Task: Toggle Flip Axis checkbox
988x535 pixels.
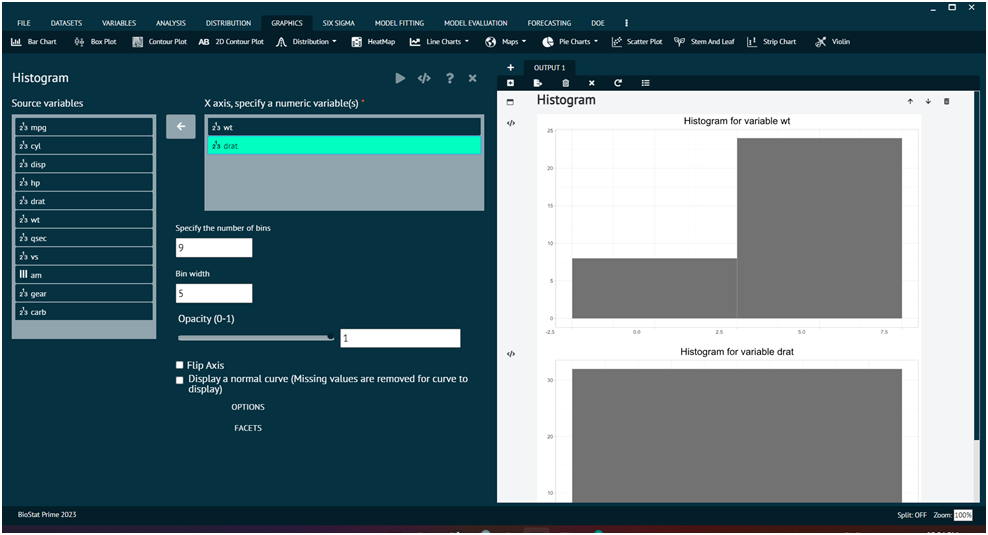Action: (180, 365)
